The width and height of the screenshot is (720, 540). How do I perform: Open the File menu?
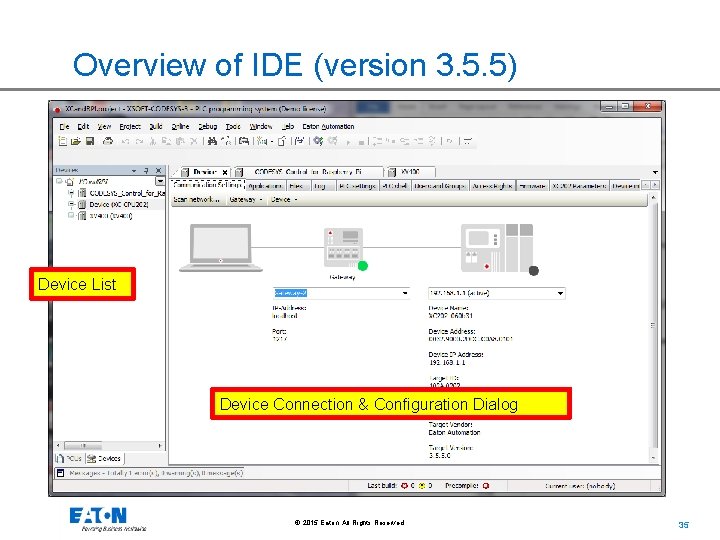coord(64,126)
